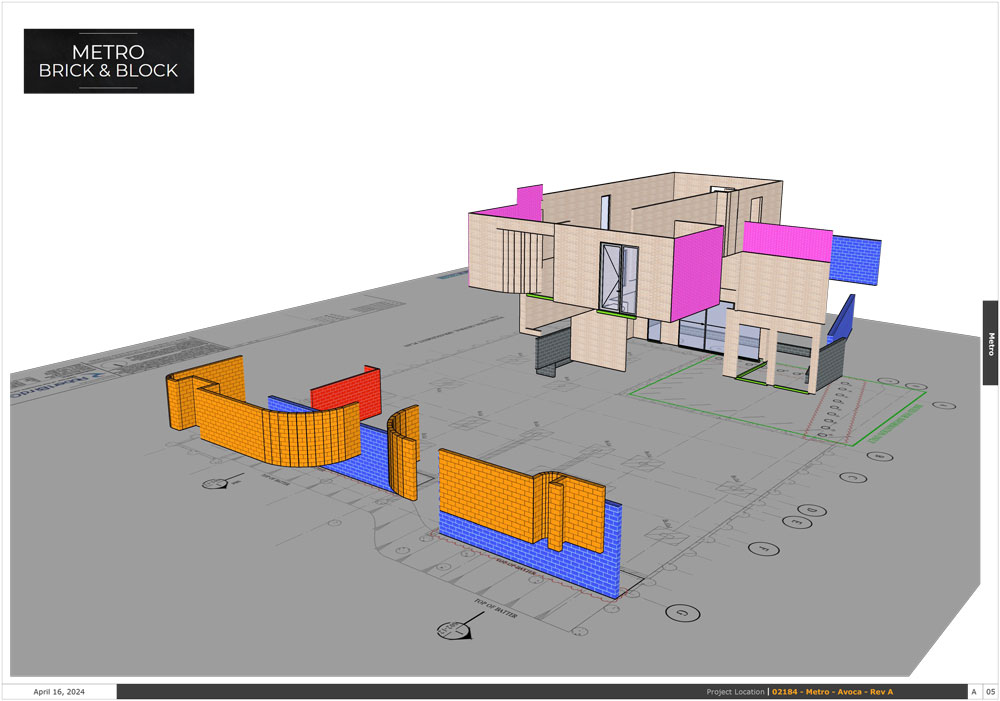Click grid bubble E
The height and width of the screenshot is (701, 1000).
(x=797, y=522)
